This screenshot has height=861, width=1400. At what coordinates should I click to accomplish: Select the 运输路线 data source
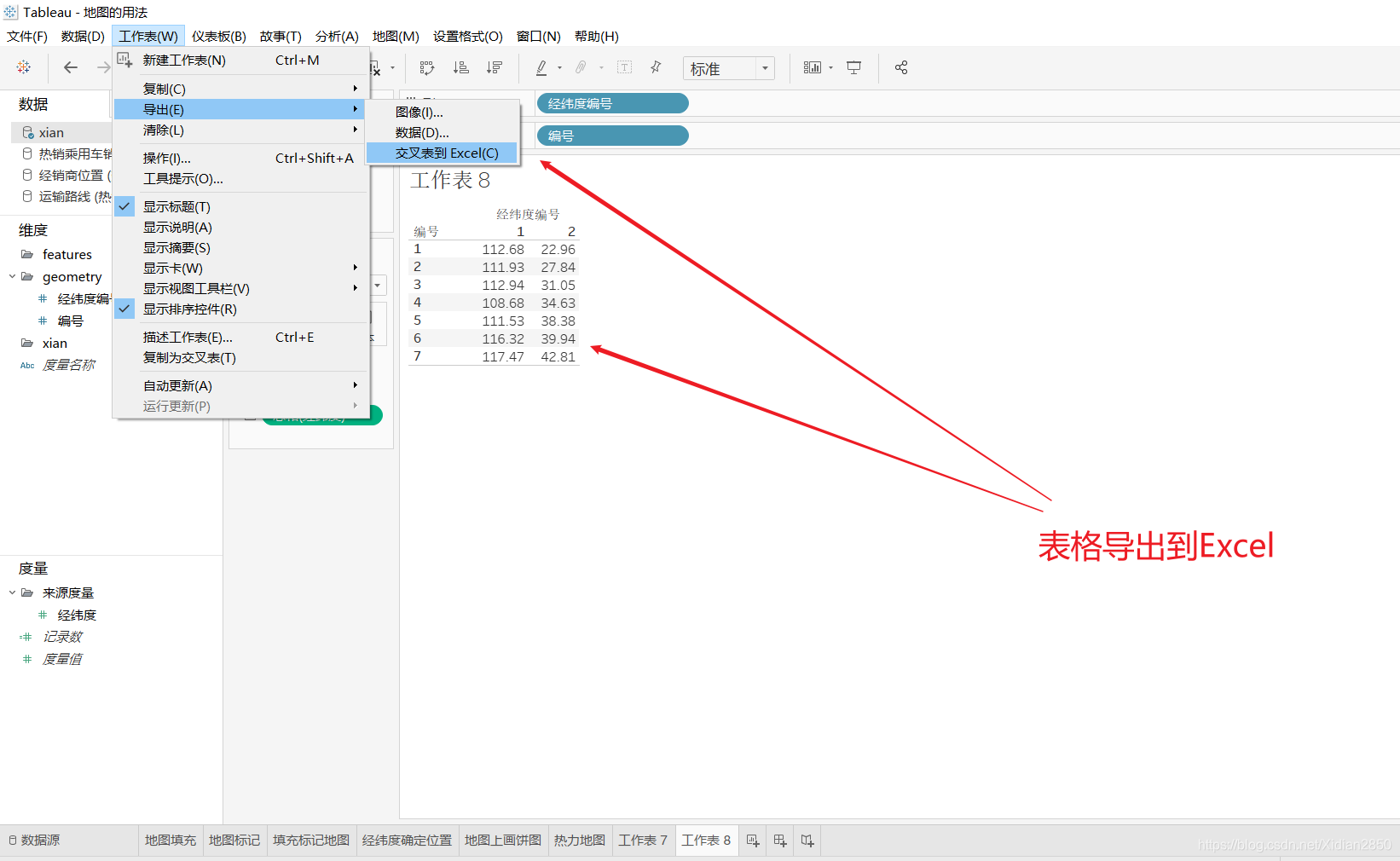[66, 196]
